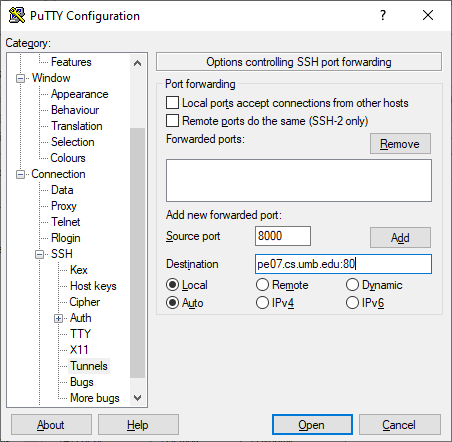Add the new forwarded port
The image size is (452, 442).
[x=400, y=237]
